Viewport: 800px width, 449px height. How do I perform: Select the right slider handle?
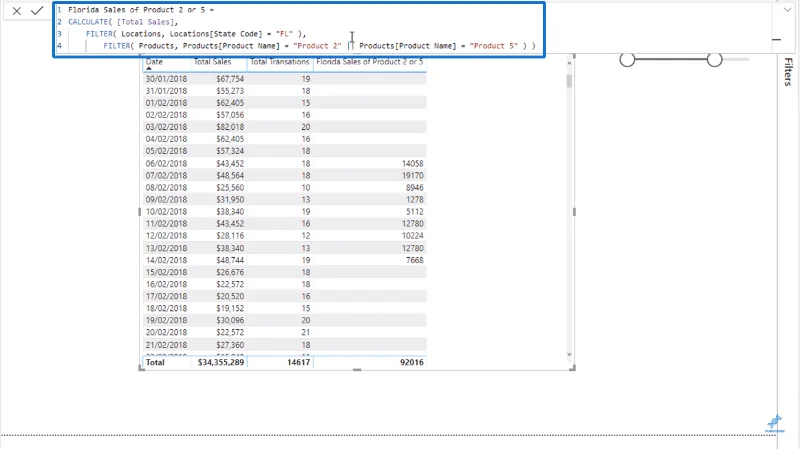click(x=714, y=60)
